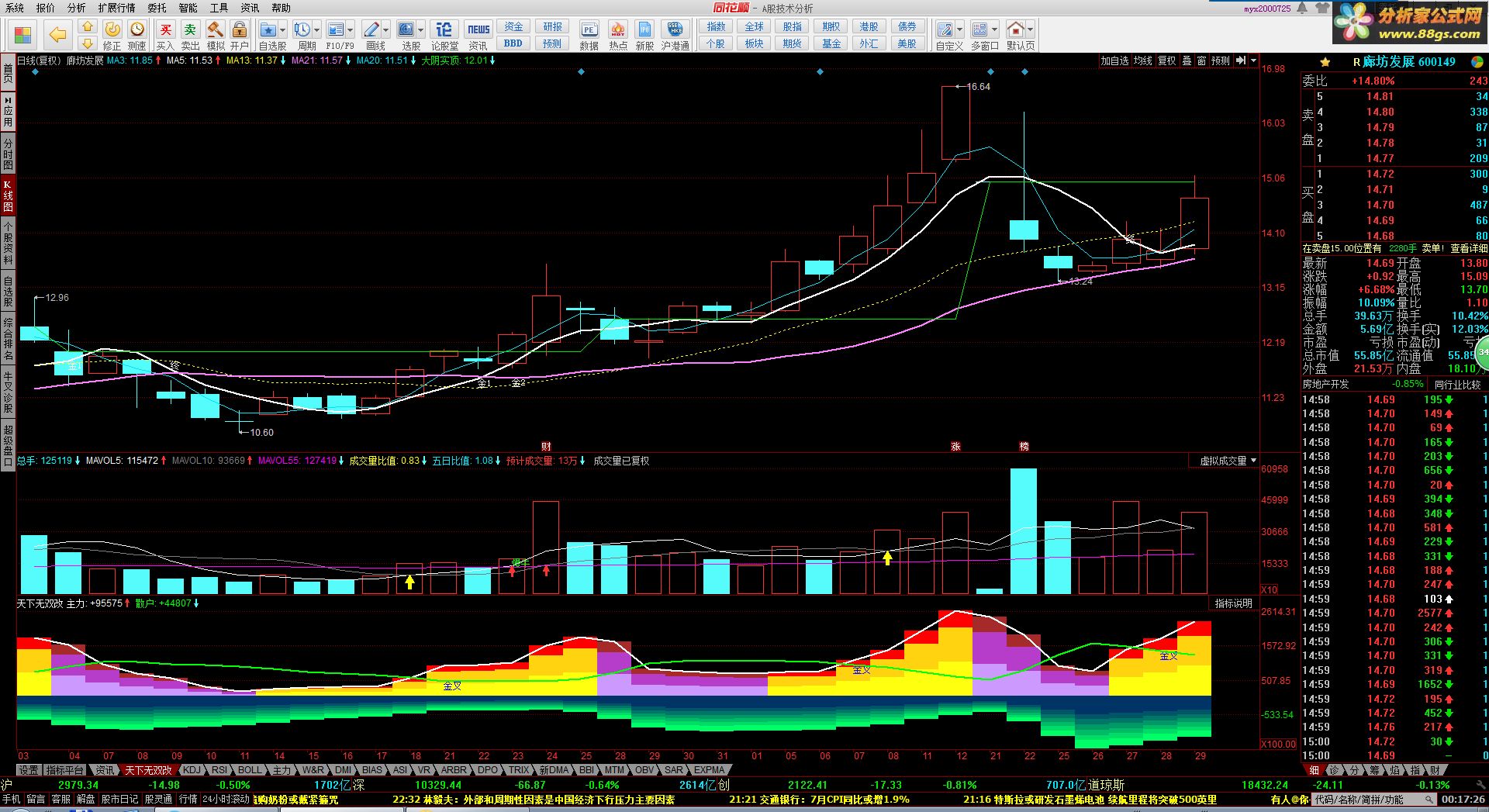Expand the 选股 dropdown arrow
This screenshot has width=1489, height=812.
tap(420, 30)
